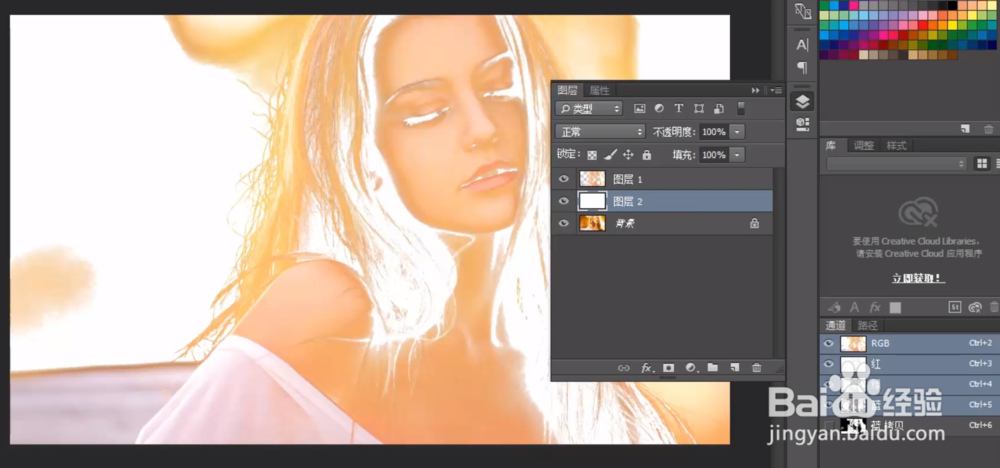Screen dimensions: 1000x468
Task: Open the 填充 fill slider arrow
Action: [737, 155]
